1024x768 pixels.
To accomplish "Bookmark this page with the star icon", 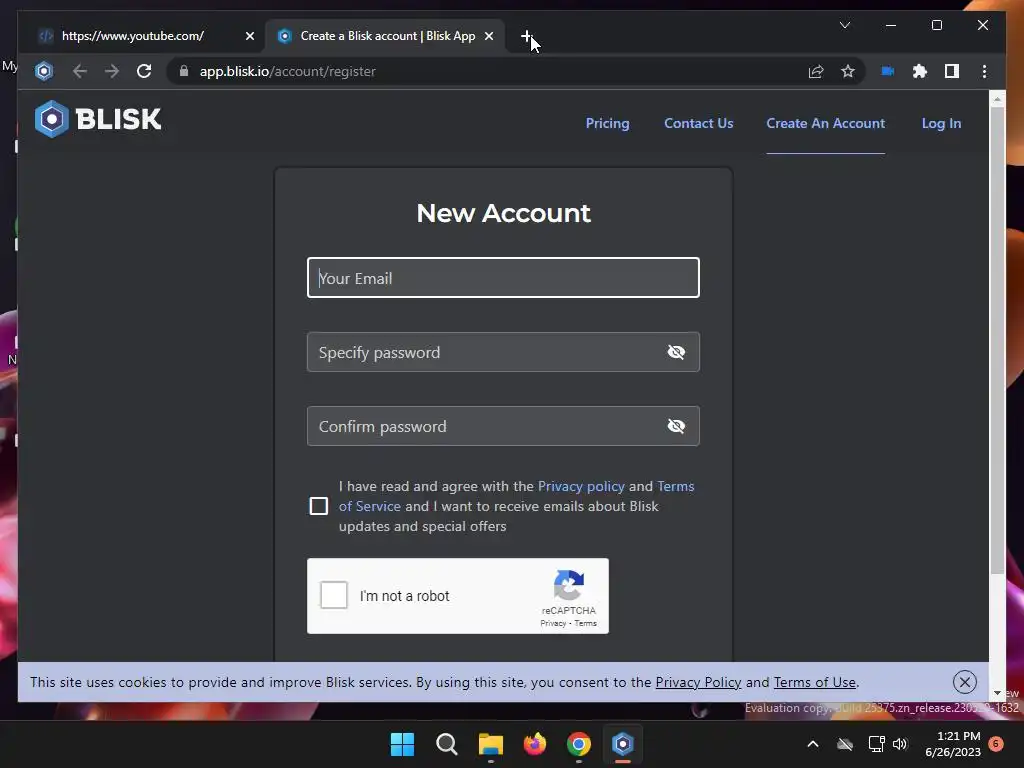I will [848, 71].
